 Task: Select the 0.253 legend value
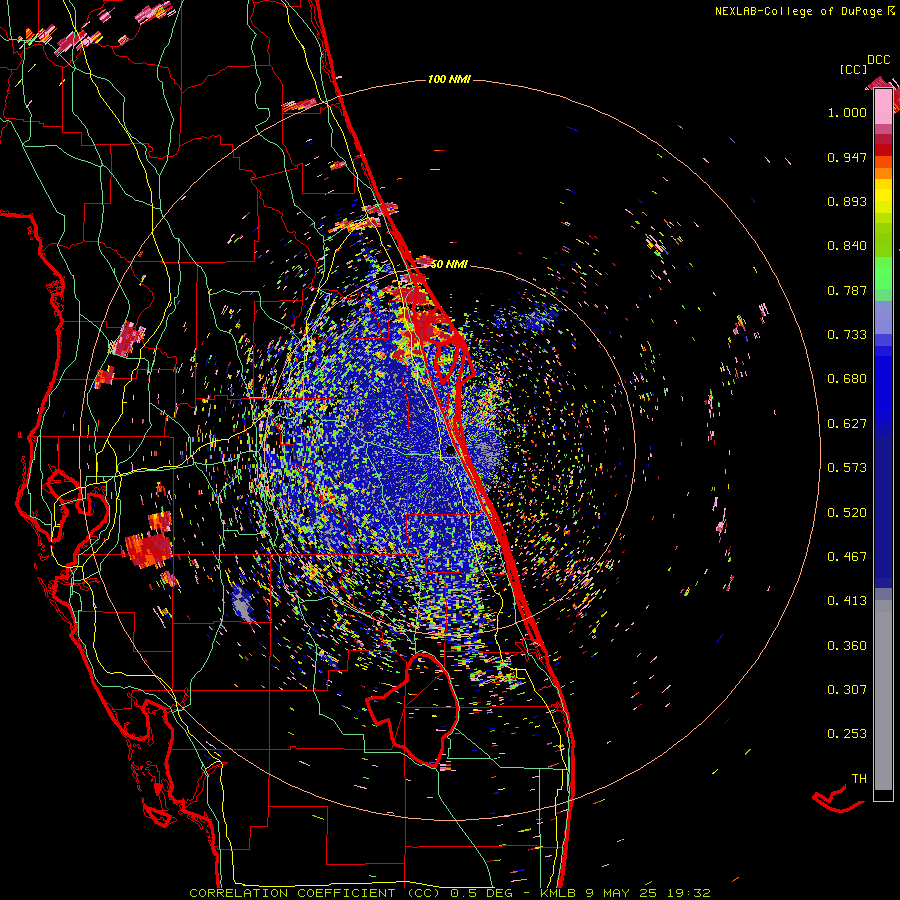847,734
